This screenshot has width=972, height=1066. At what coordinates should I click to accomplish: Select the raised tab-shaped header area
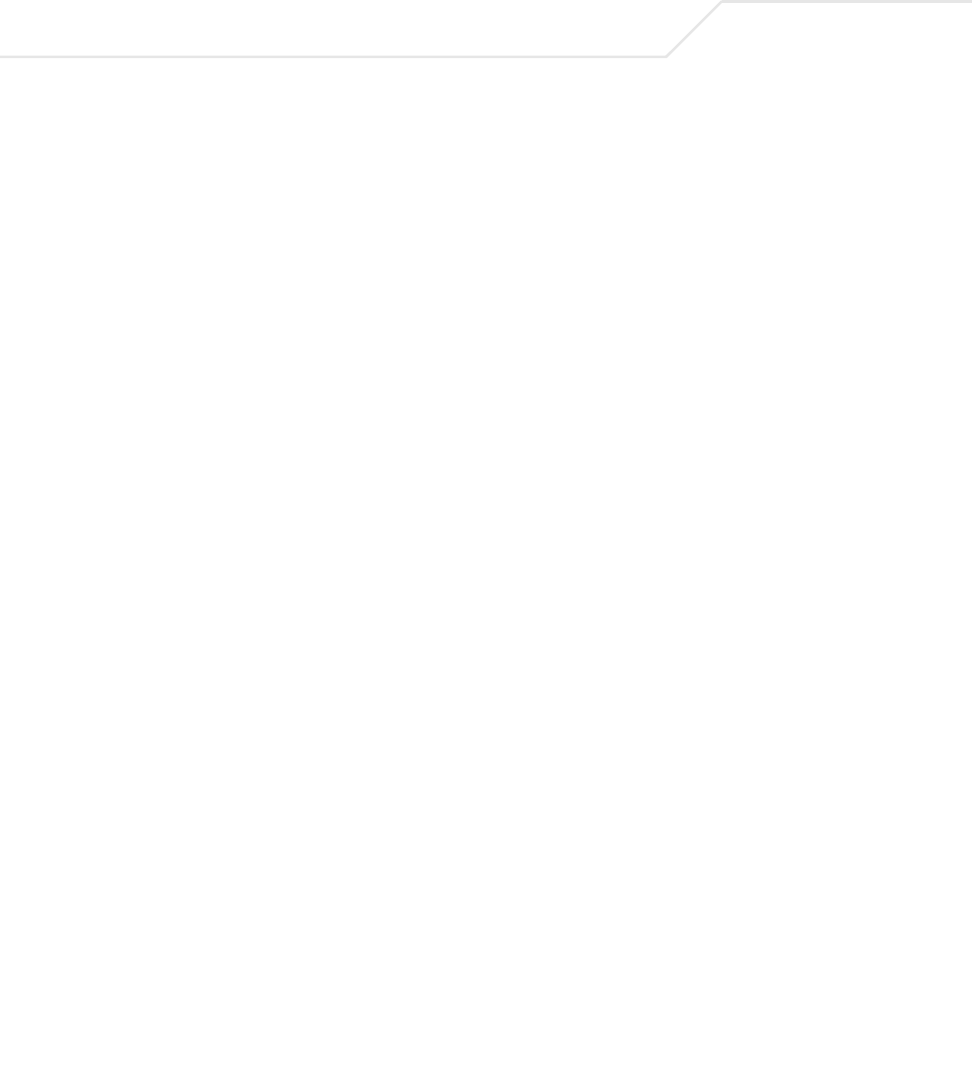pos(846,30)
